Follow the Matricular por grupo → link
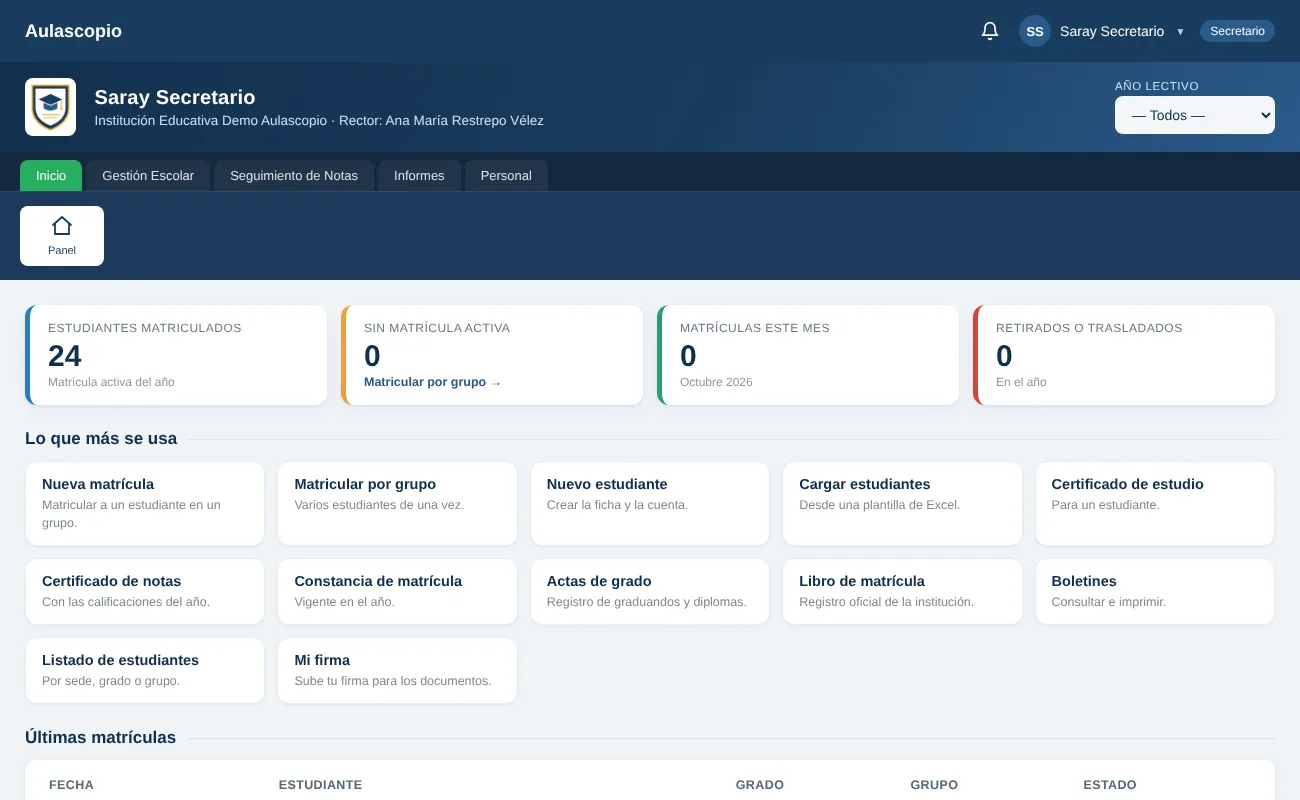Viewport: 1300px width, 800px height. [x=433, y=382]
